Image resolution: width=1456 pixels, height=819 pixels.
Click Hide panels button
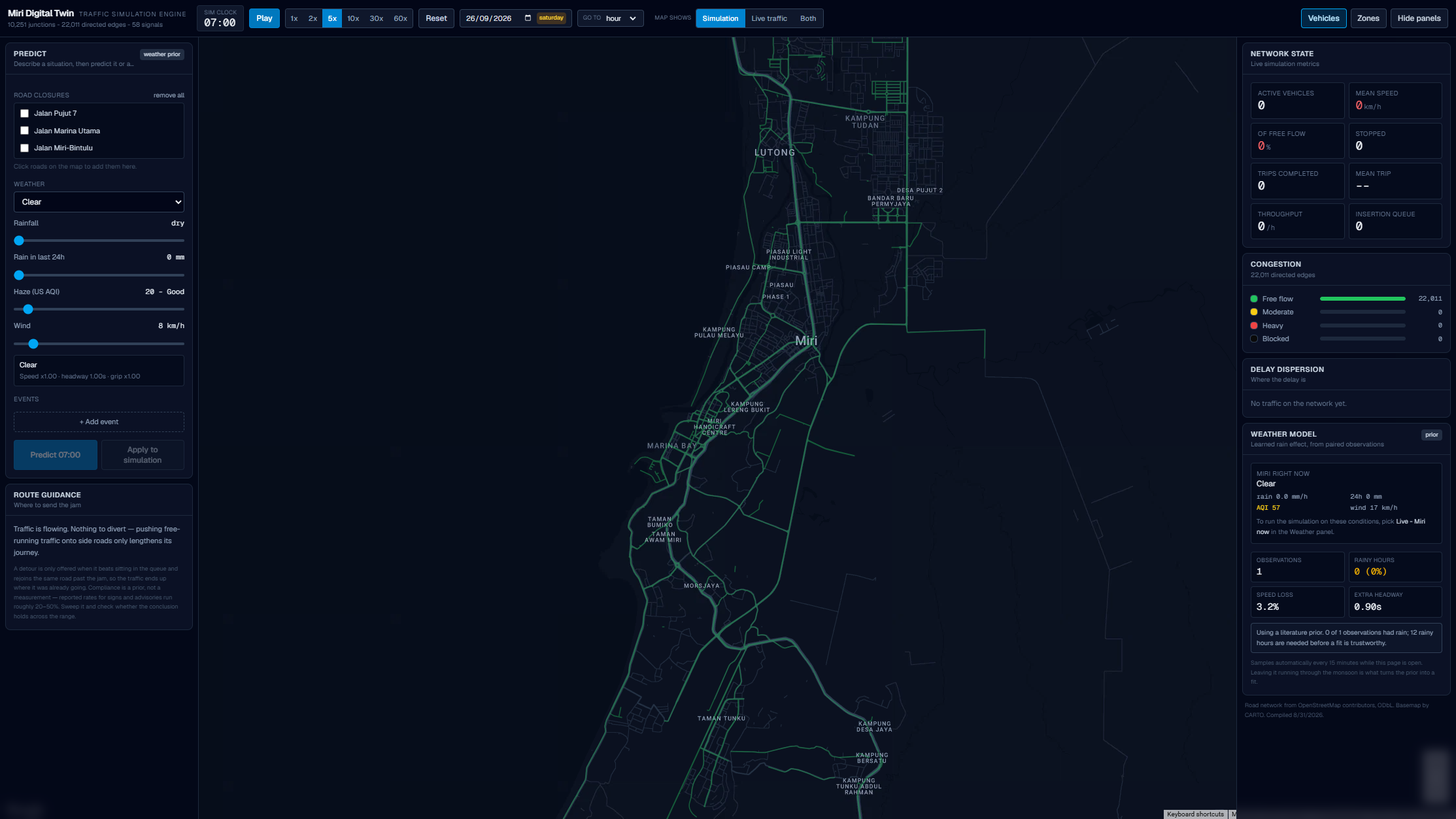tap(1419, 18)
